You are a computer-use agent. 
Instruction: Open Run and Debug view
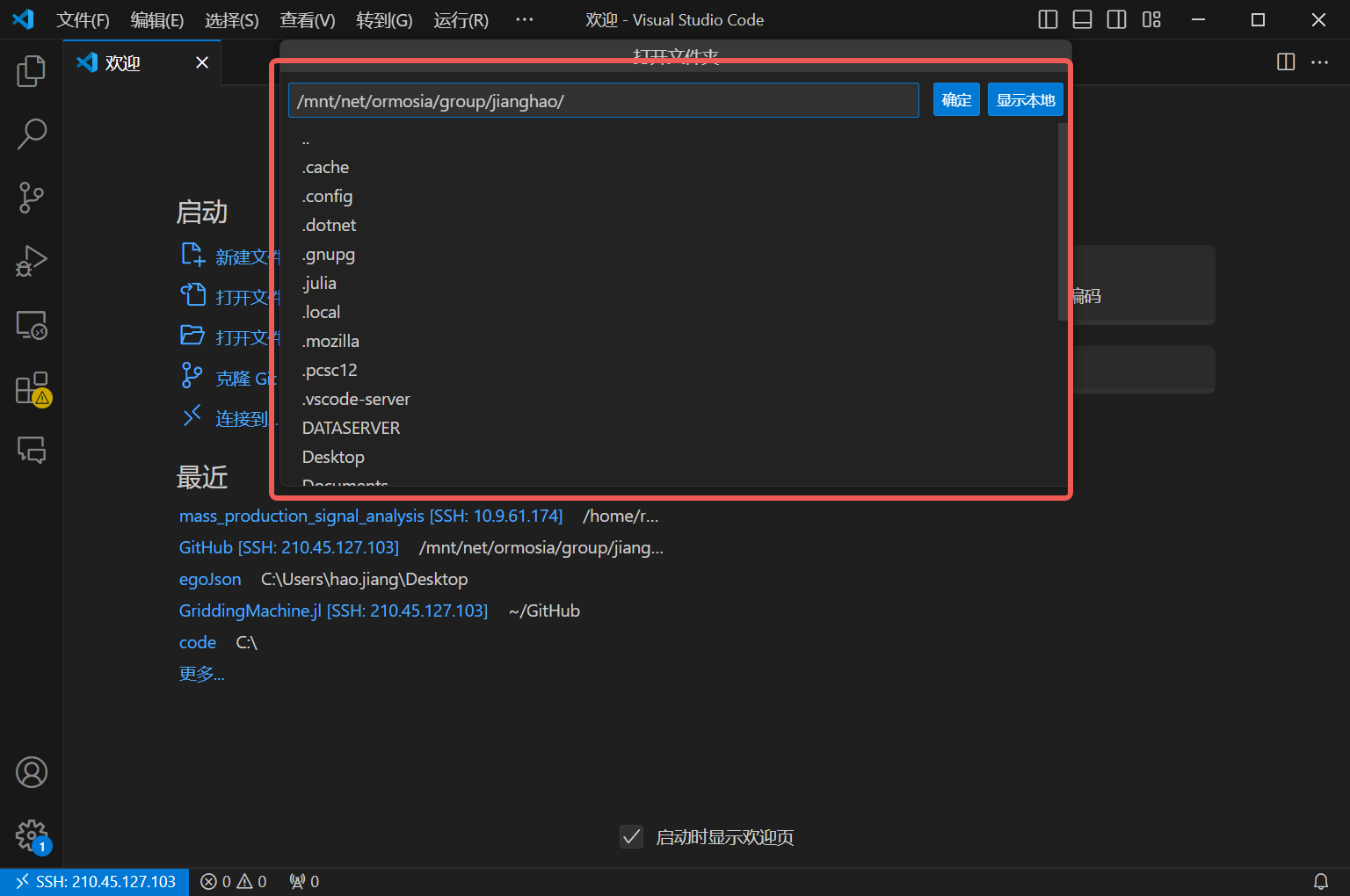[32, 261]
